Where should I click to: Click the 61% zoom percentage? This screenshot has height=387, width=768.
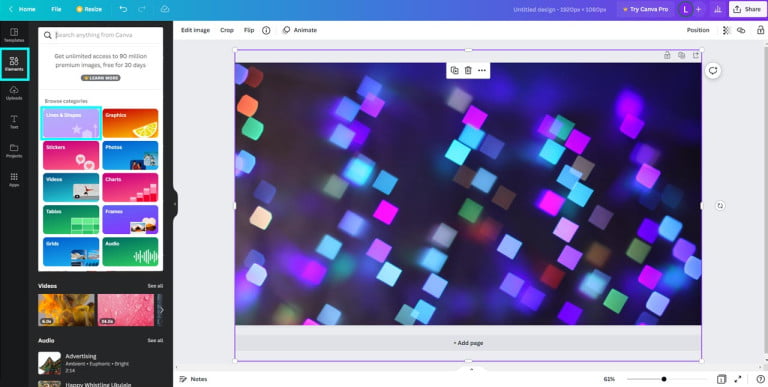(609, 379)
